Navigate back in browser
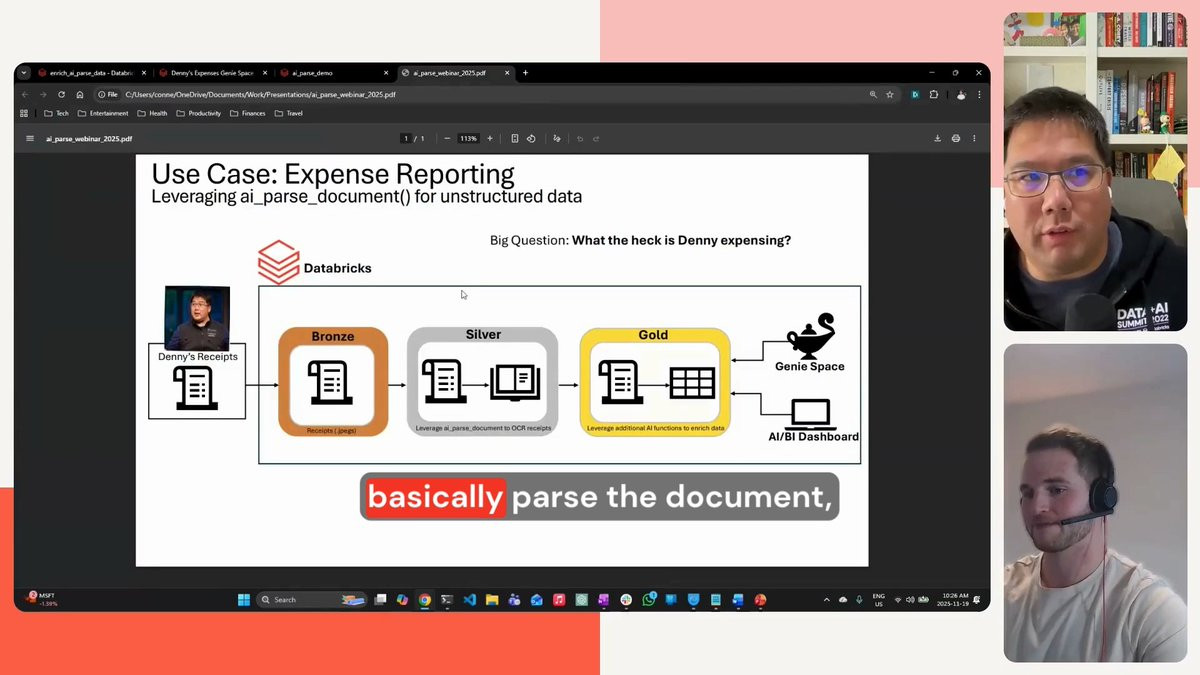 tap(26, 95)
